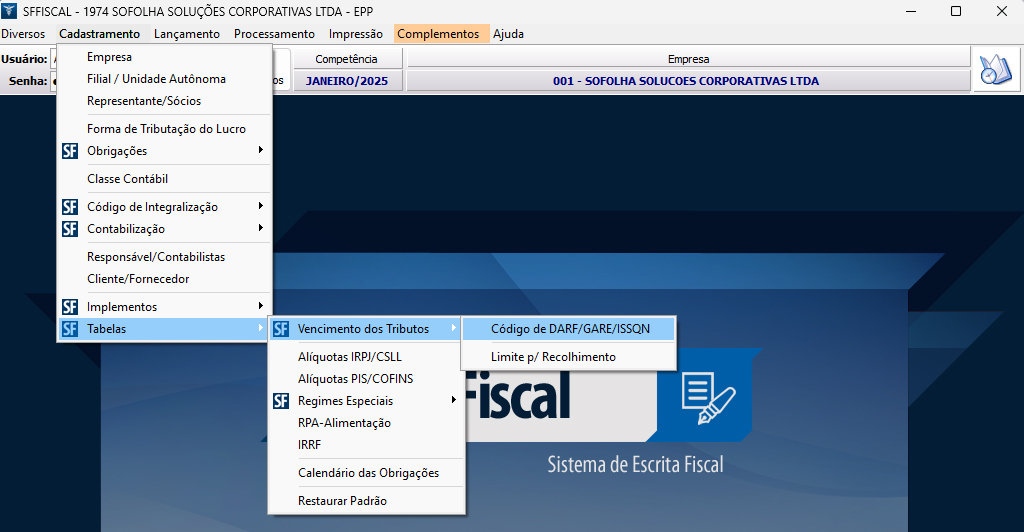Open Calendário das Obrigações

click(x=368, y=473)
